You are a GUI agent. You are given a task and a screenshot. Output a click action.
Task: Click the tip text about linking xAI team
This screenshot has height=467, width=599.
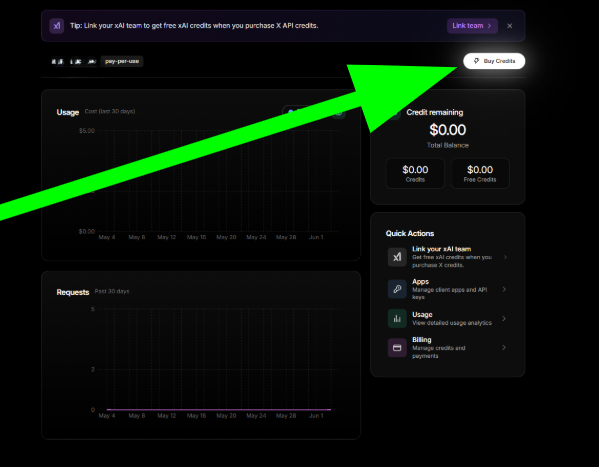tap(194, 26)
